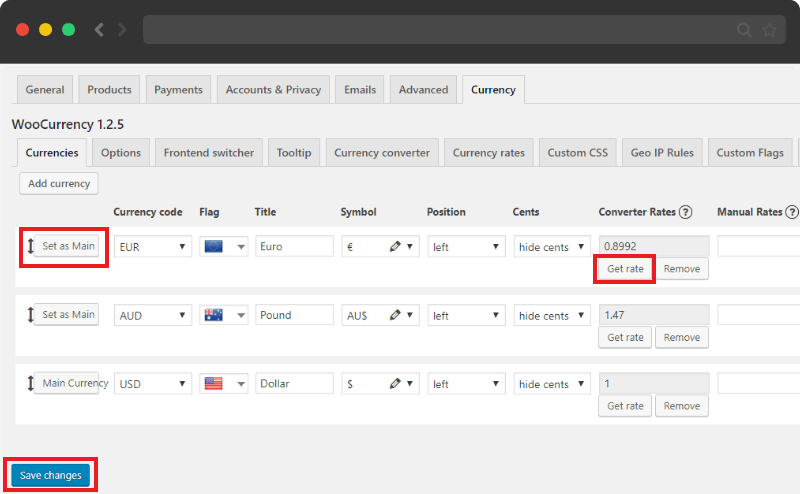Click the Save changes button
800x494 pixels.
(x=51, y=475)
